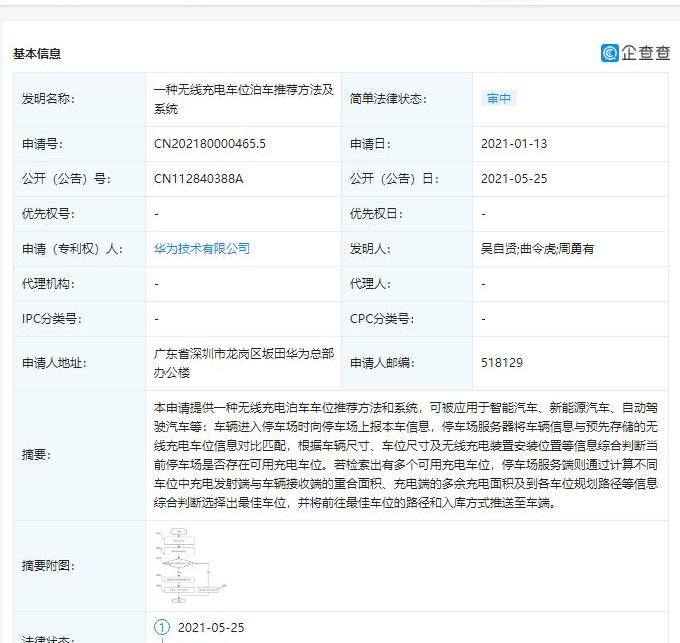Click the 申请（专利权）人 label
This screenshot has width=680, height=643.
pos(72,248)
